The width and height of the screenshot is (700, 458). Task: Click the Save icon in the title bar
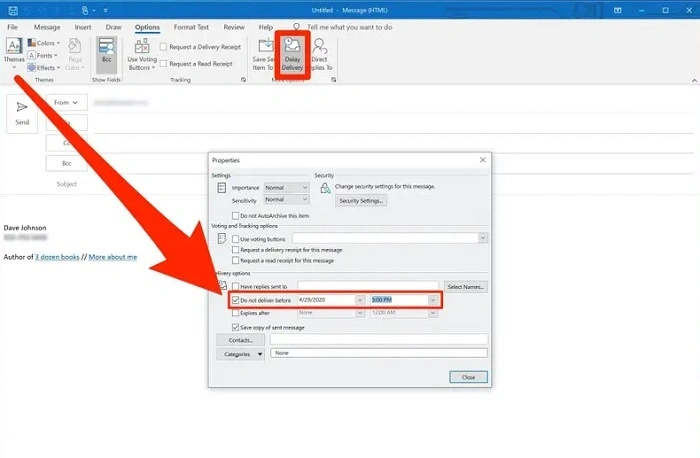13,10
